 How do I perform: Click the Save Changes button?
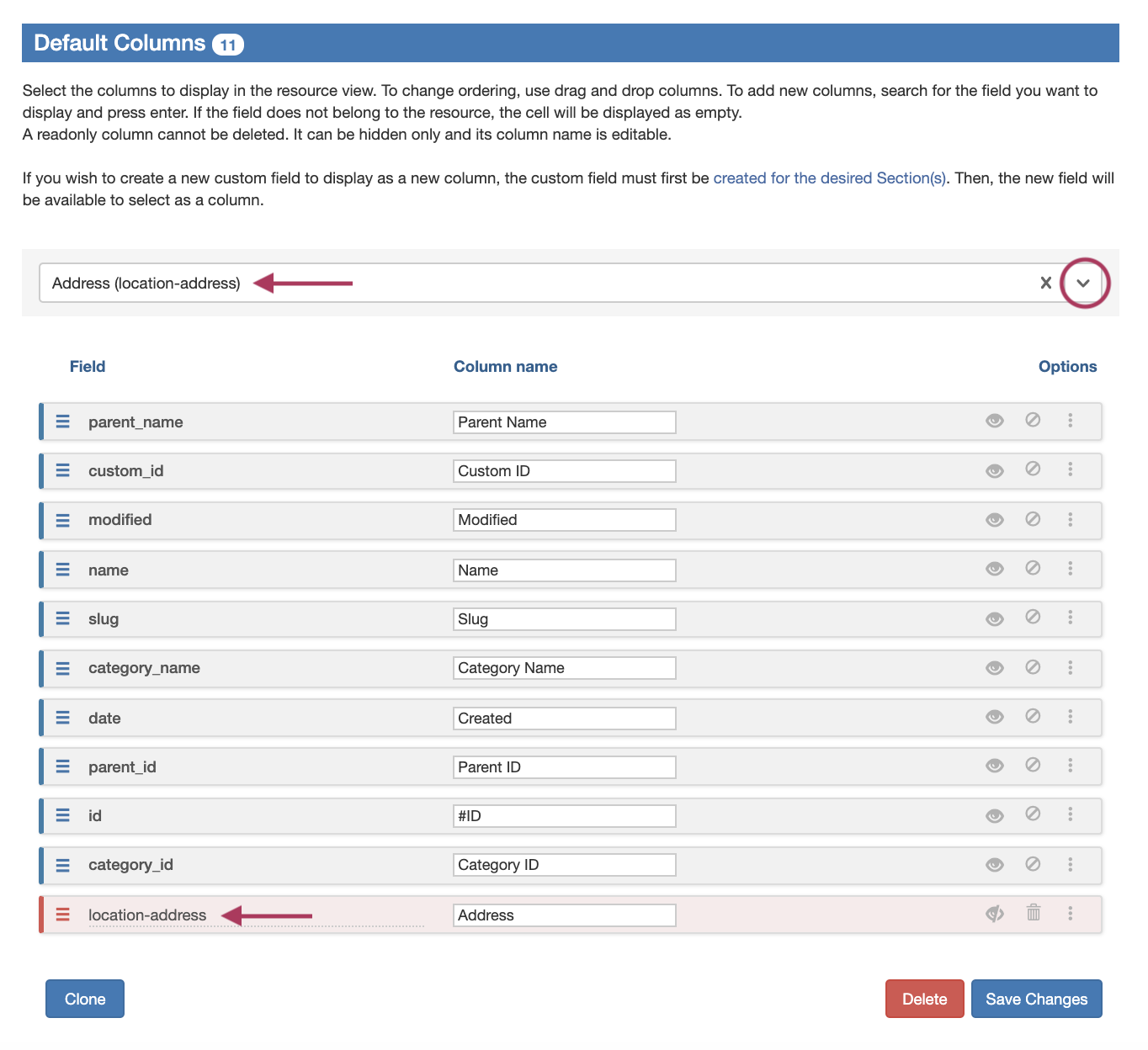pyautogui.click(x=1036, y=999)
